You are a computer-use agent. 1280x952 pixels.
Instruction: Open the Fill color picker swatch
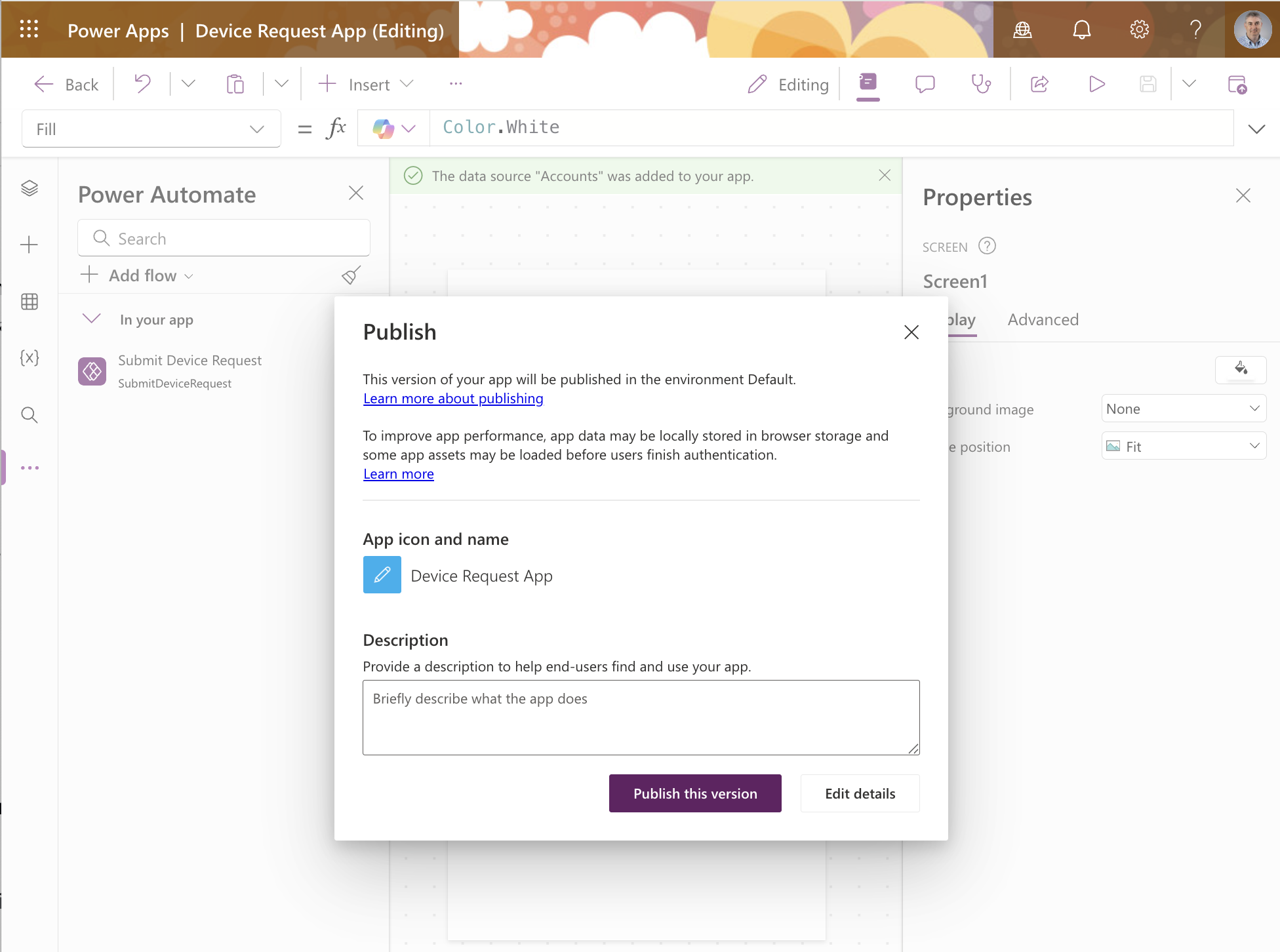1241,369
